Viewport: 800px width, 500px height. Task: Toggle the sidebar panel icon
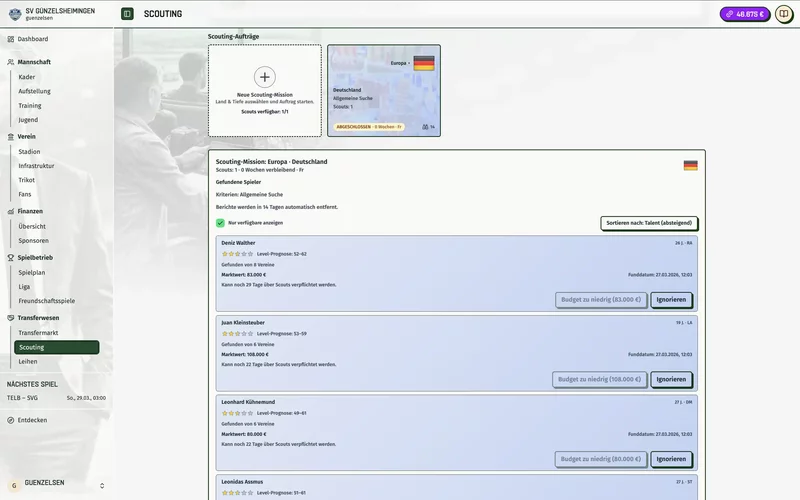coord(127,14)
